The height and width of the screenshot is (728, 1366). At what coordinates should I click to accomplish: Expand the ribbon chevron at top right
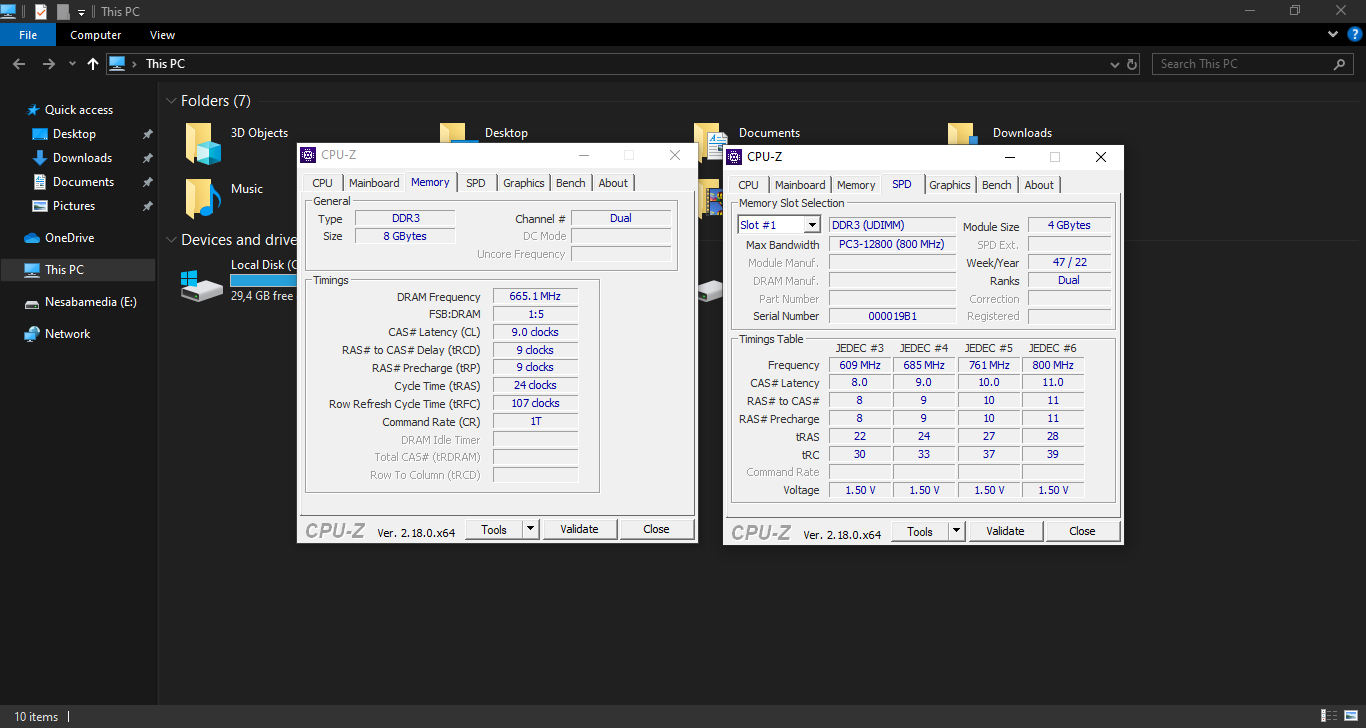click(x=1333, y=35)
